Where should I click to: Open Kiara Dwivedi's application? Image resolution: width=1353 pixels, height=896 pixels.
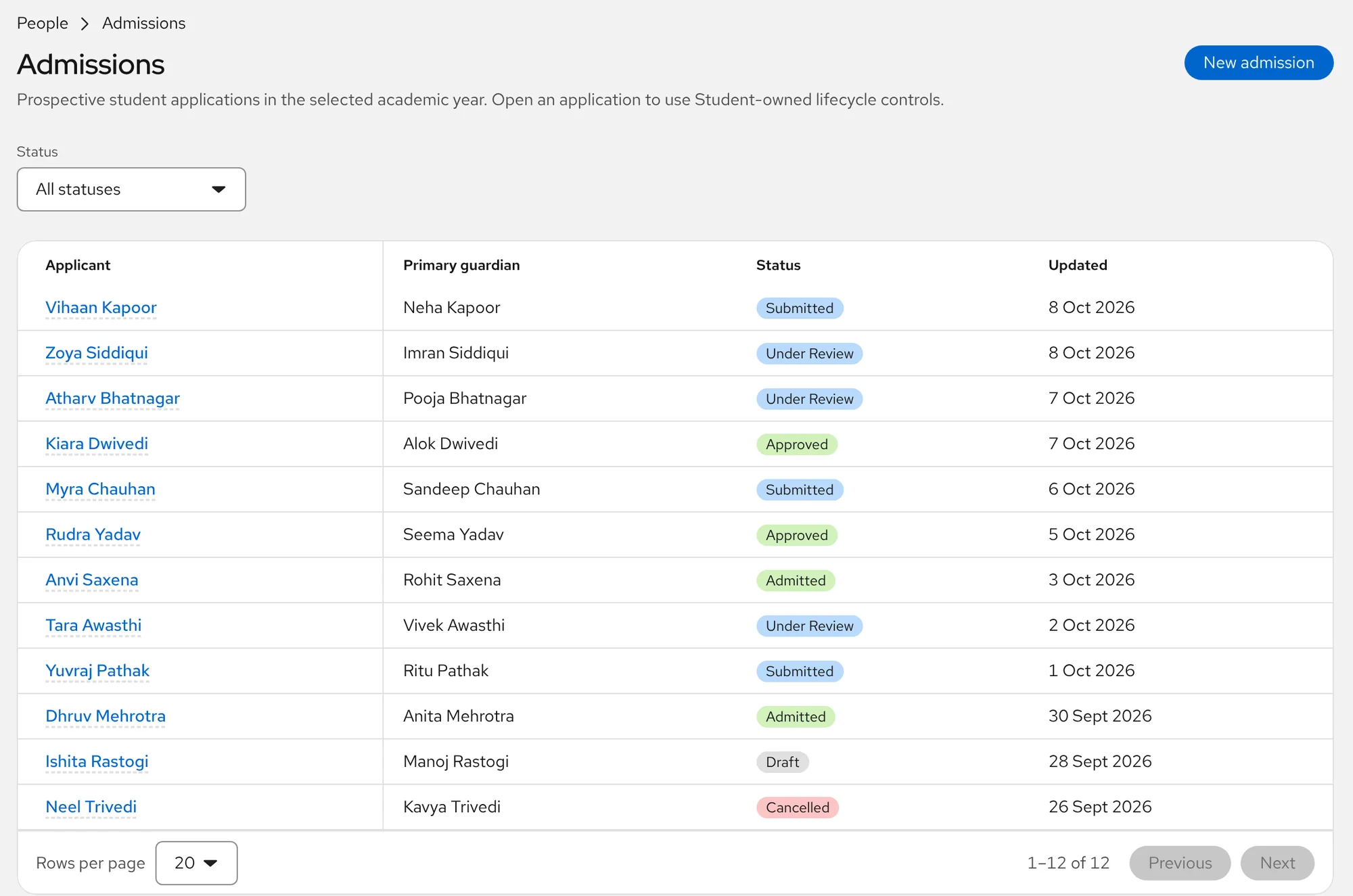(x=97, y=444)
